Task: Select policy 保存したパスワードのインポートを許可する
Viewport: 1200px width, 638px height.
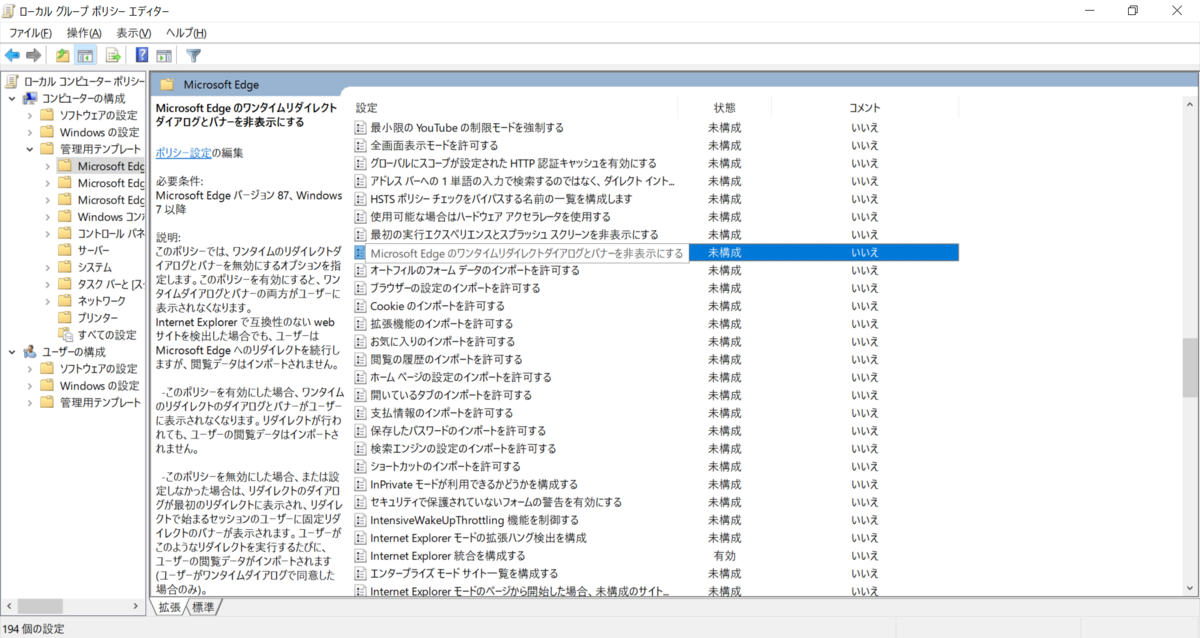Action: click(x=458, y=431)
